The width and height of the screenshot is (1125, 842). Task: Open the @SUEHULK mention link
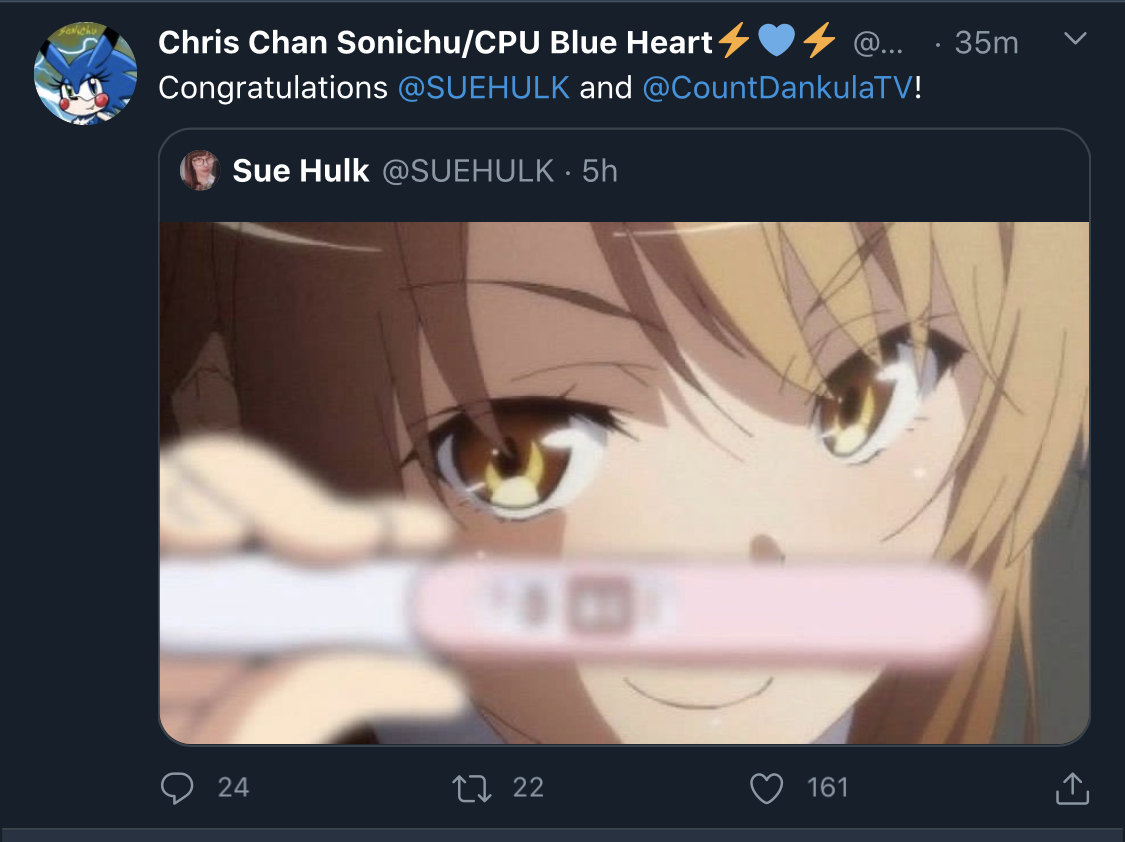coord(484,88)
